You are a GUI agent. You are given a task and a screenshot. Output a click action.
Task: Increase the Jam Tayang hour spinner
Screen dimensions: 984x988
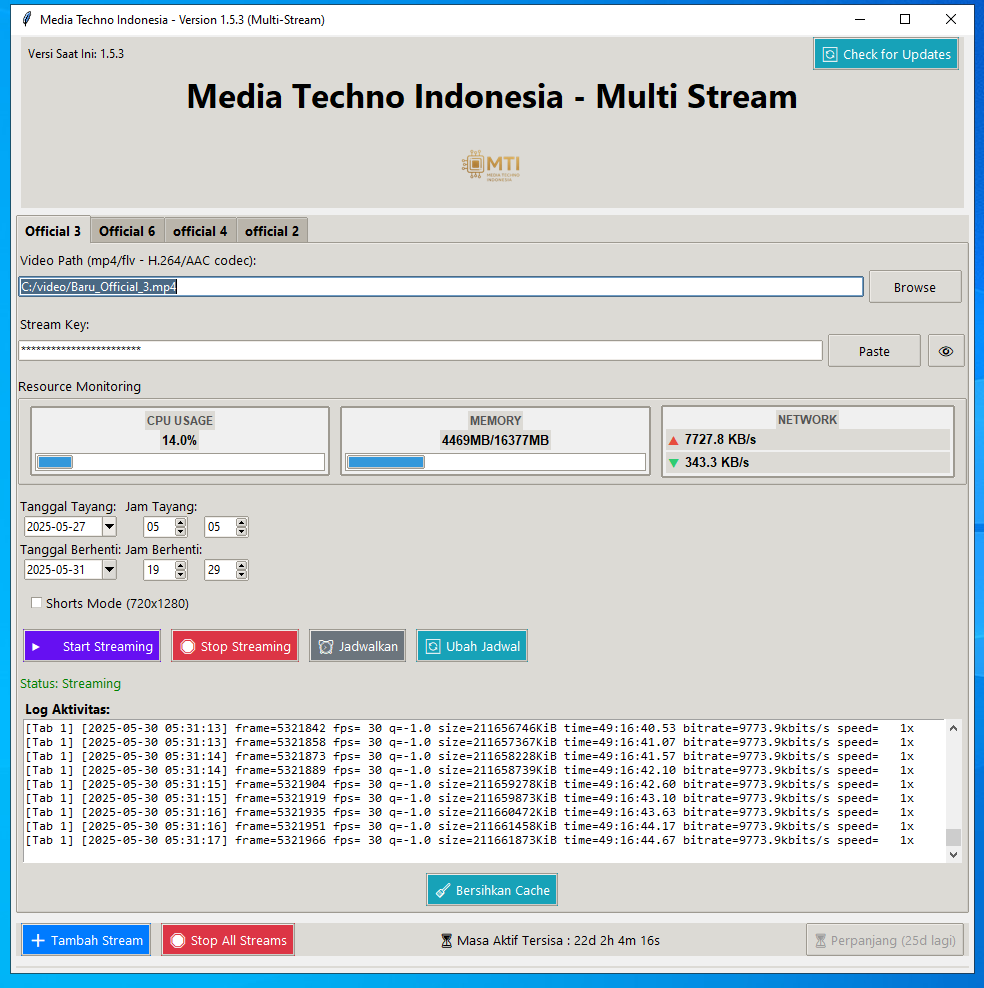181,522
